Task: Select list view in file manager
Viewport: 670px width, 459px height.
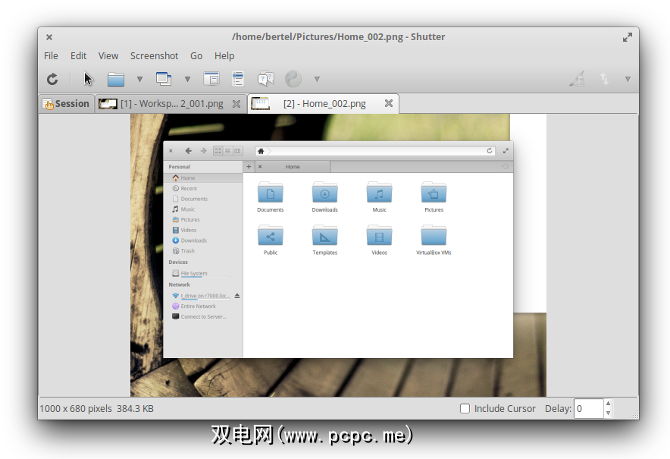Action: 228,151
